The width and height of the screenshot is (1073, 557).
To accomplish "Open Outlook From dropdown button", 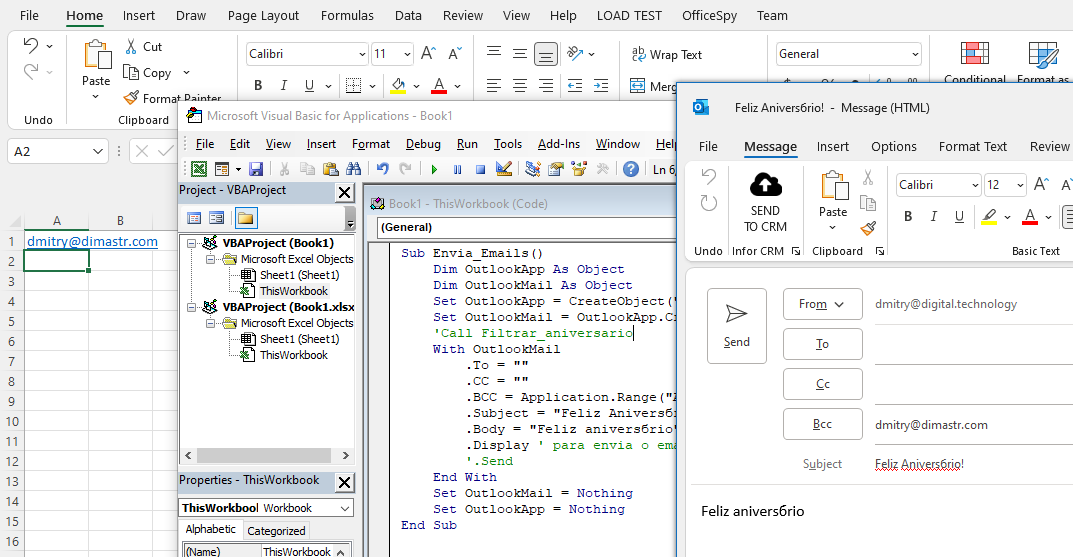I will click(822, 305).
